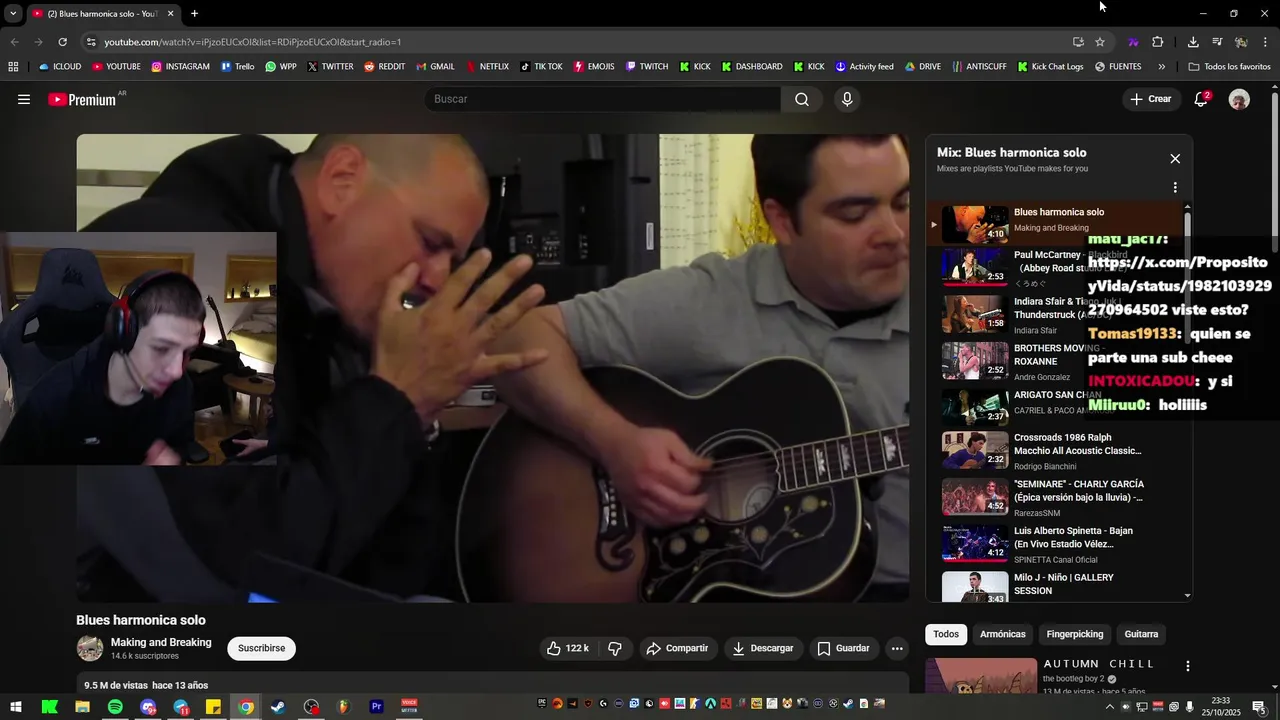Open the NETFLIX bookmark
The image size is (1280, 720).
[487, 67]
